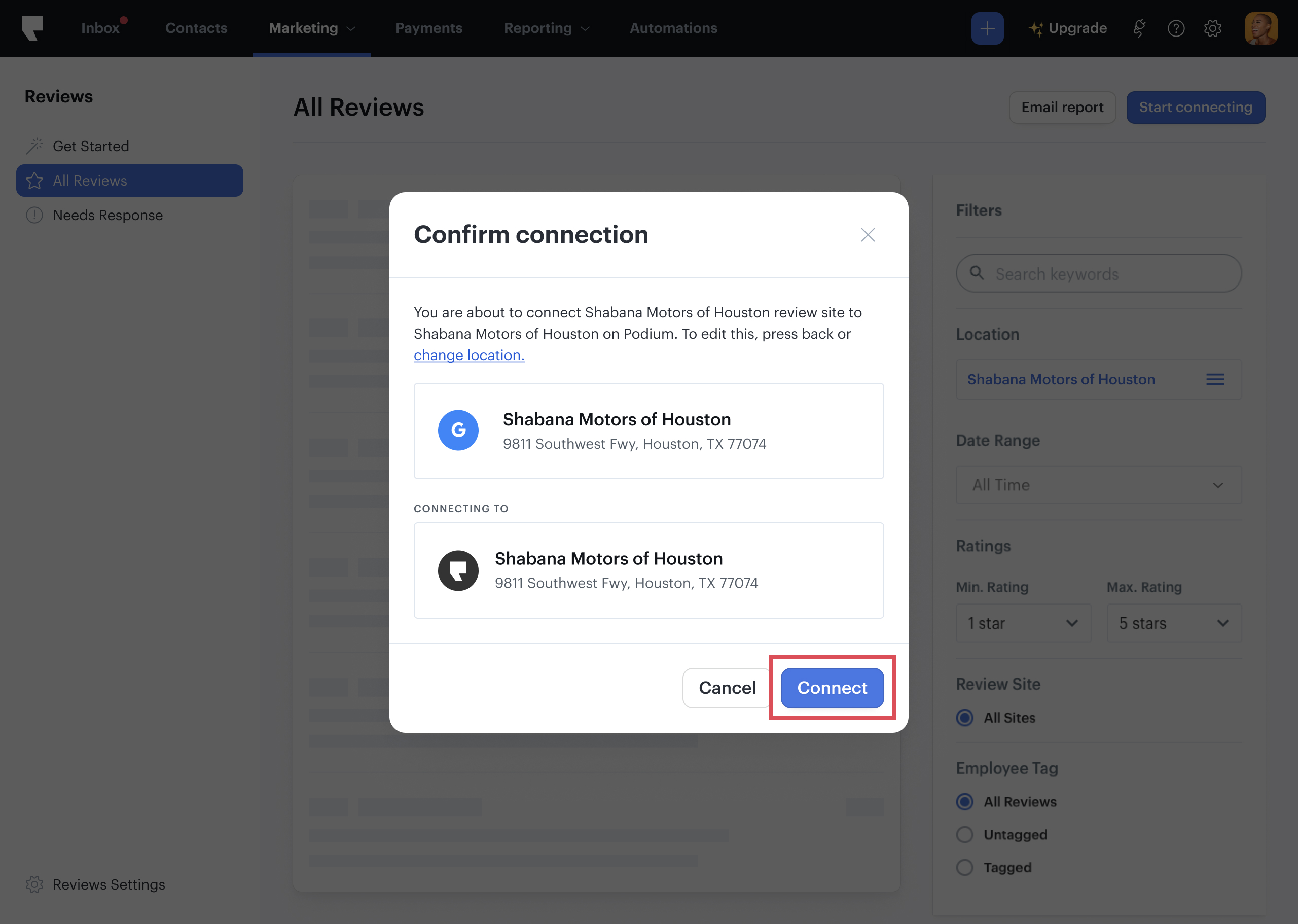Open the Min. Rating dropdown

coord(1023,623)
